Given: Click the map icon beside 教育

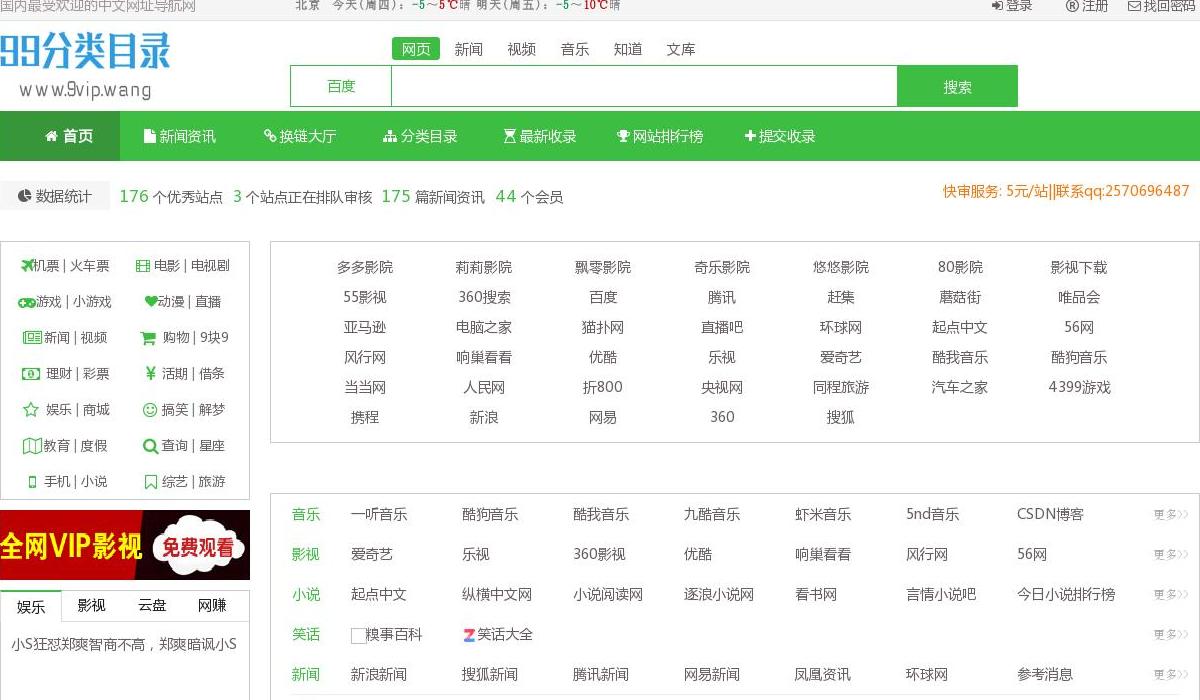Looking at the screenshot, I should coord(32,446).
